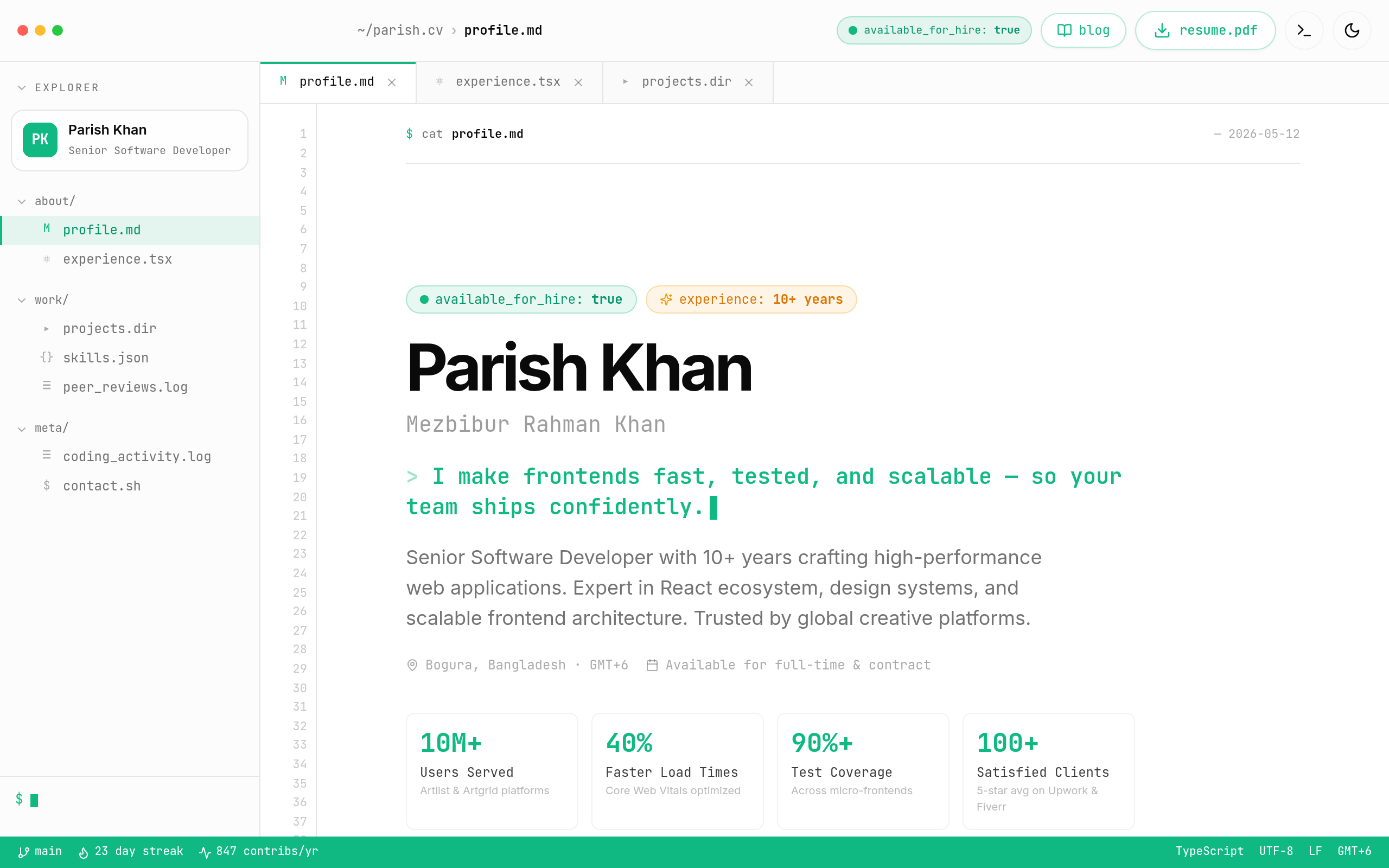
Task: Open contact.sh script
Action: coord(130,486)
